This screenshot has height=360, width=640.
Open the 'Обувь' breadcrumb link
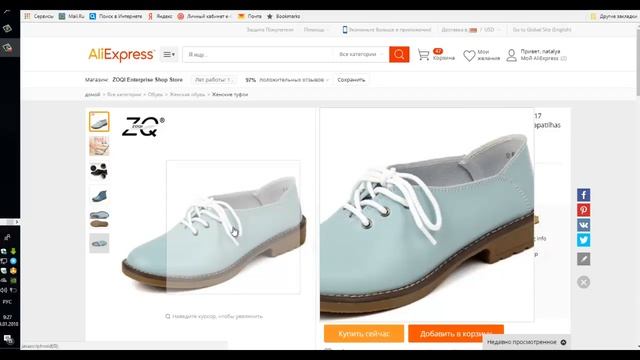tap(155, 95)
